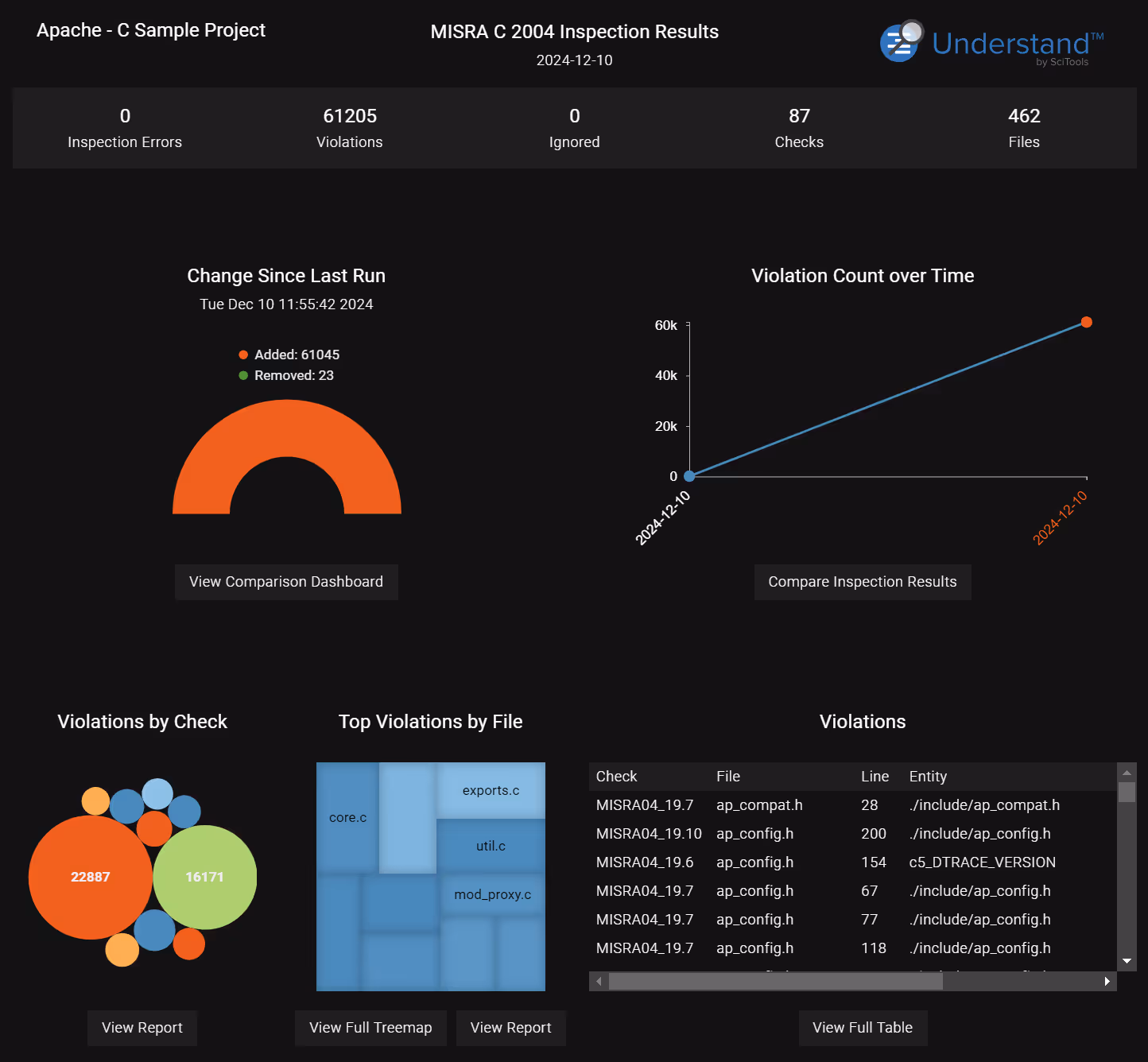Click blue start point on violation chart
The height and width of the screenshot is (1062, 1148).
[689, 476]
